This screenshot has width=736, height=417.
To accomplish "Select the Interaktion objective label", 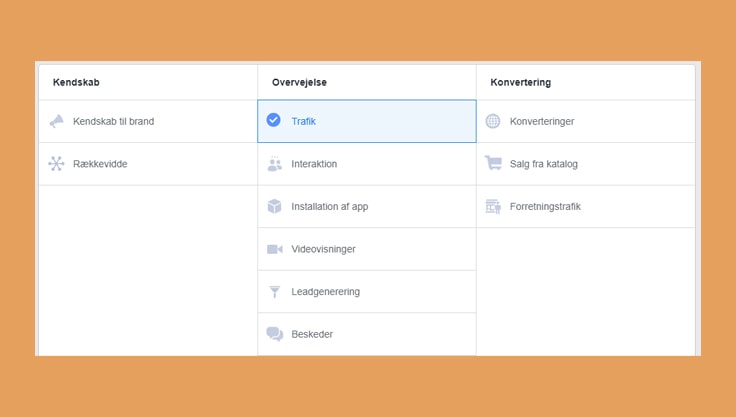I will click(314, 164).
